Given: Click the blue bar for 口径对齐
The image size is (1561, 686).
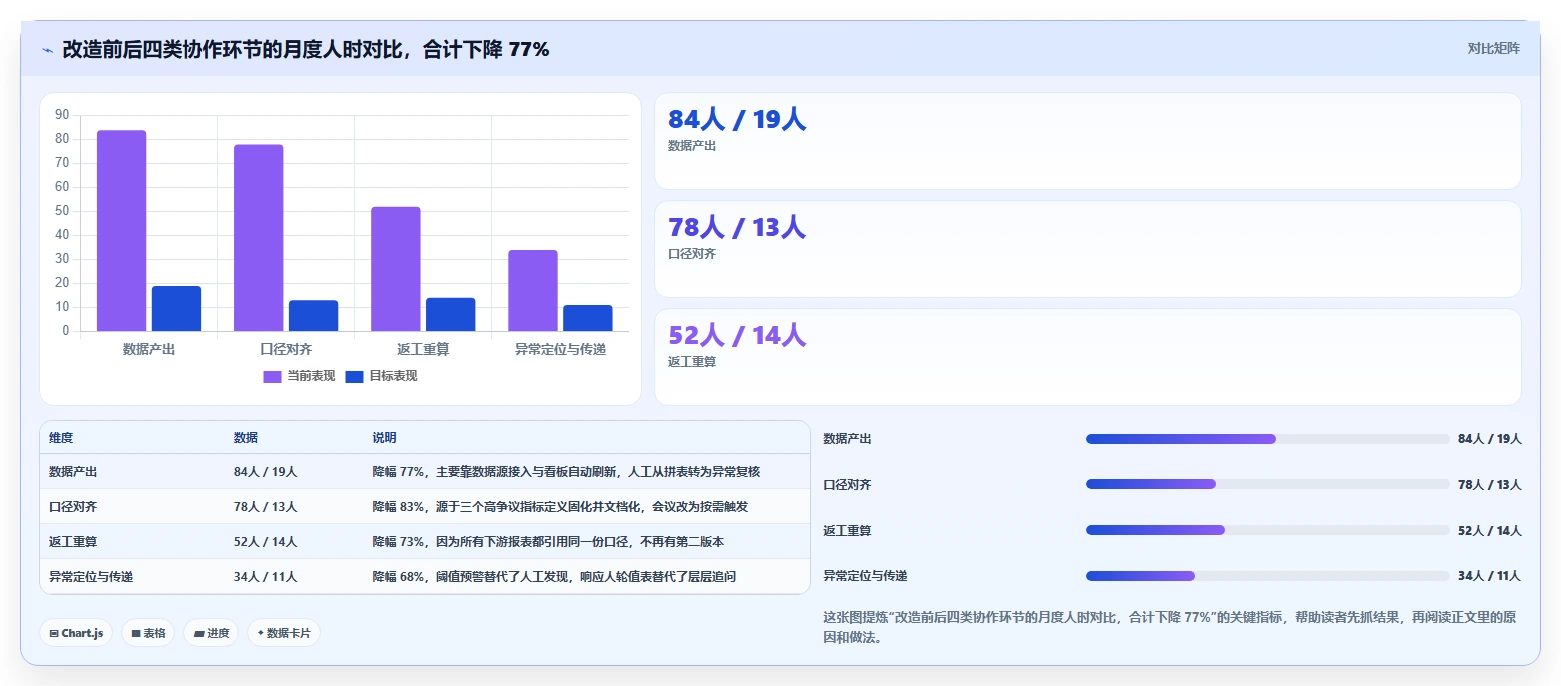Looking at the screenshot, I should pos(313,316).
